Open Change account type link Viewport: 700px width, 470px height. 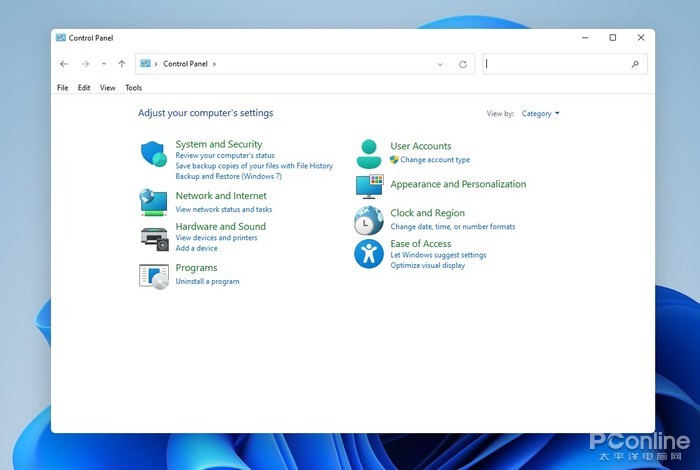[434, 160]
